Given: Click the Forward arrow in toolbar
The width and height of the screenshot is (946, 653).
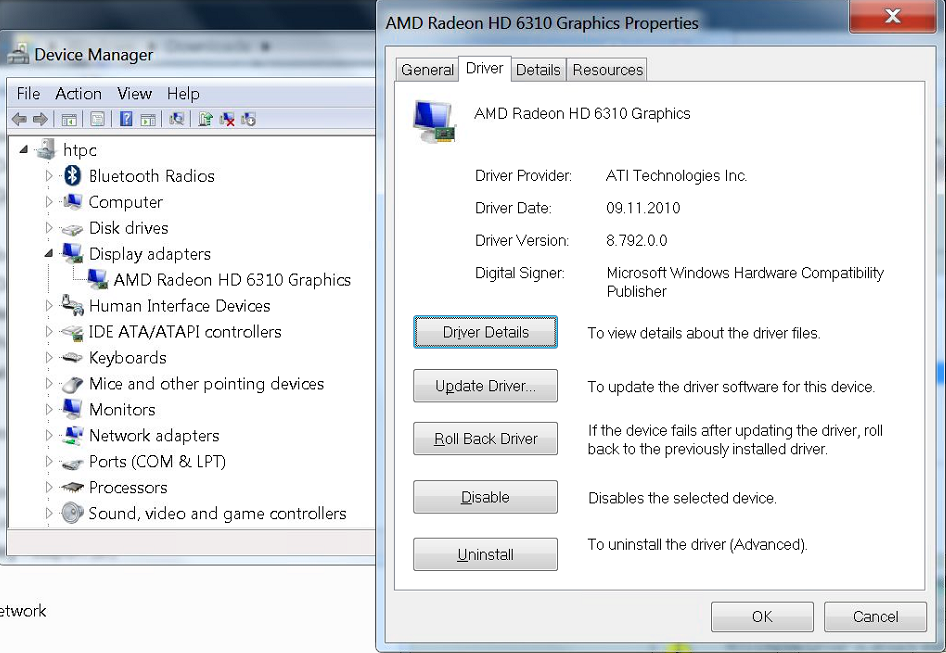Looking at the screenshot, I should 40,119.
